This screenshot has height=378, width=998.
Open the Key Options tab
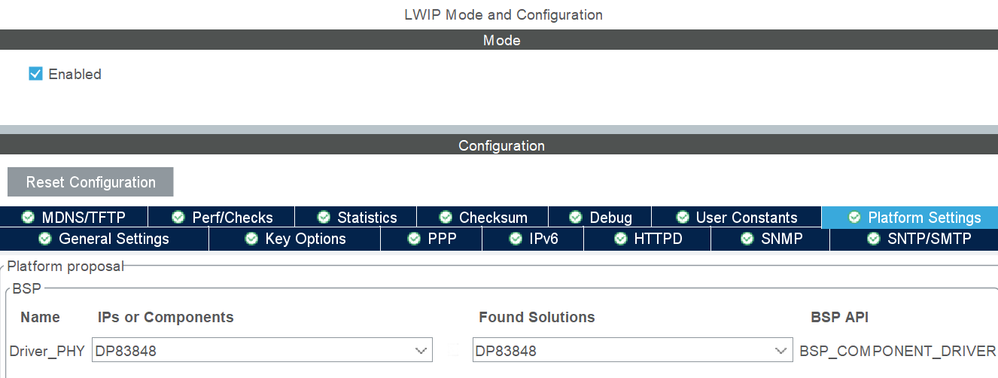(295, 239)
